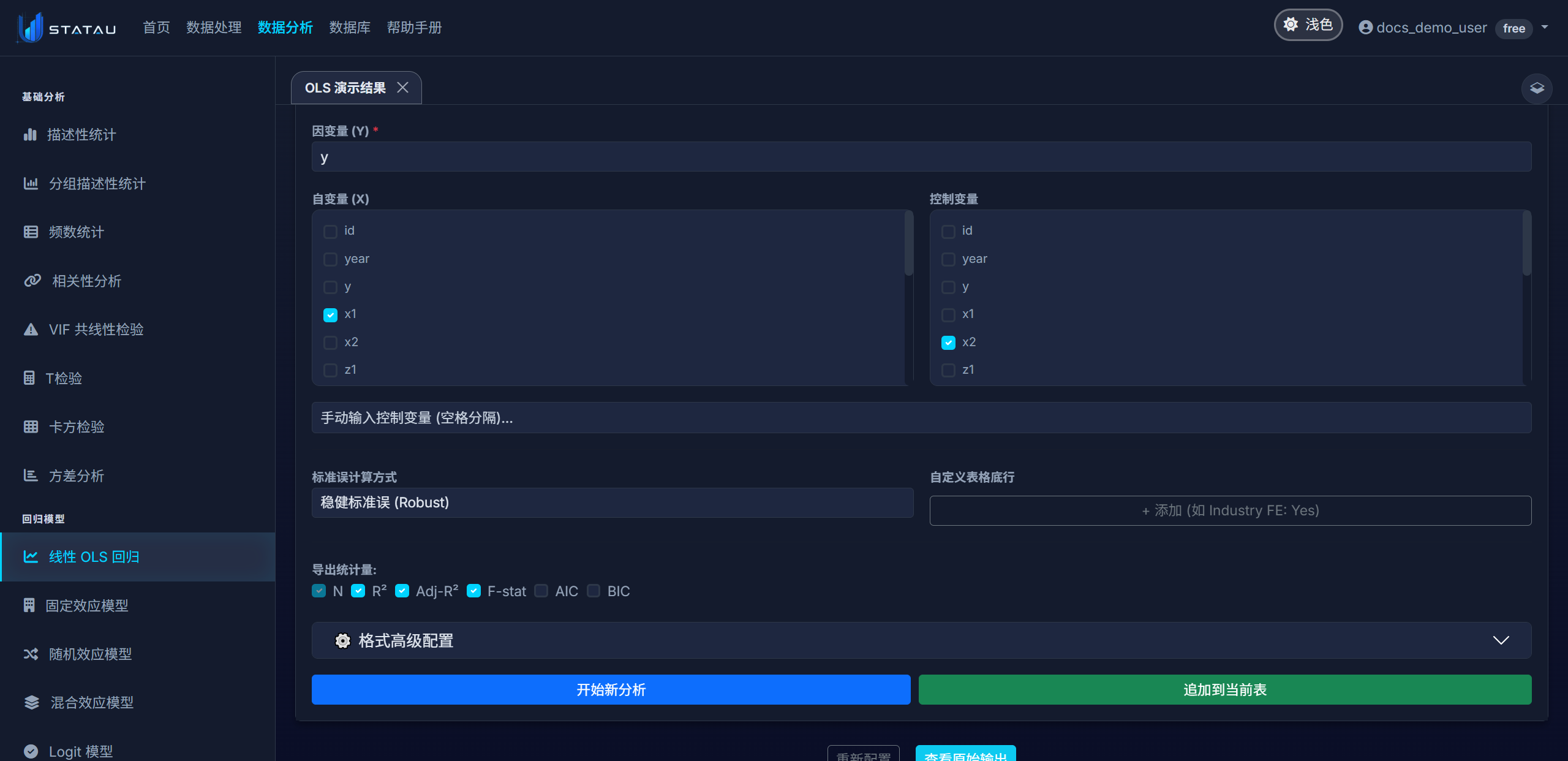Click the T检验 calculator icon
This screenshot has width=1568, height=761.
click(x=29, y=378)
